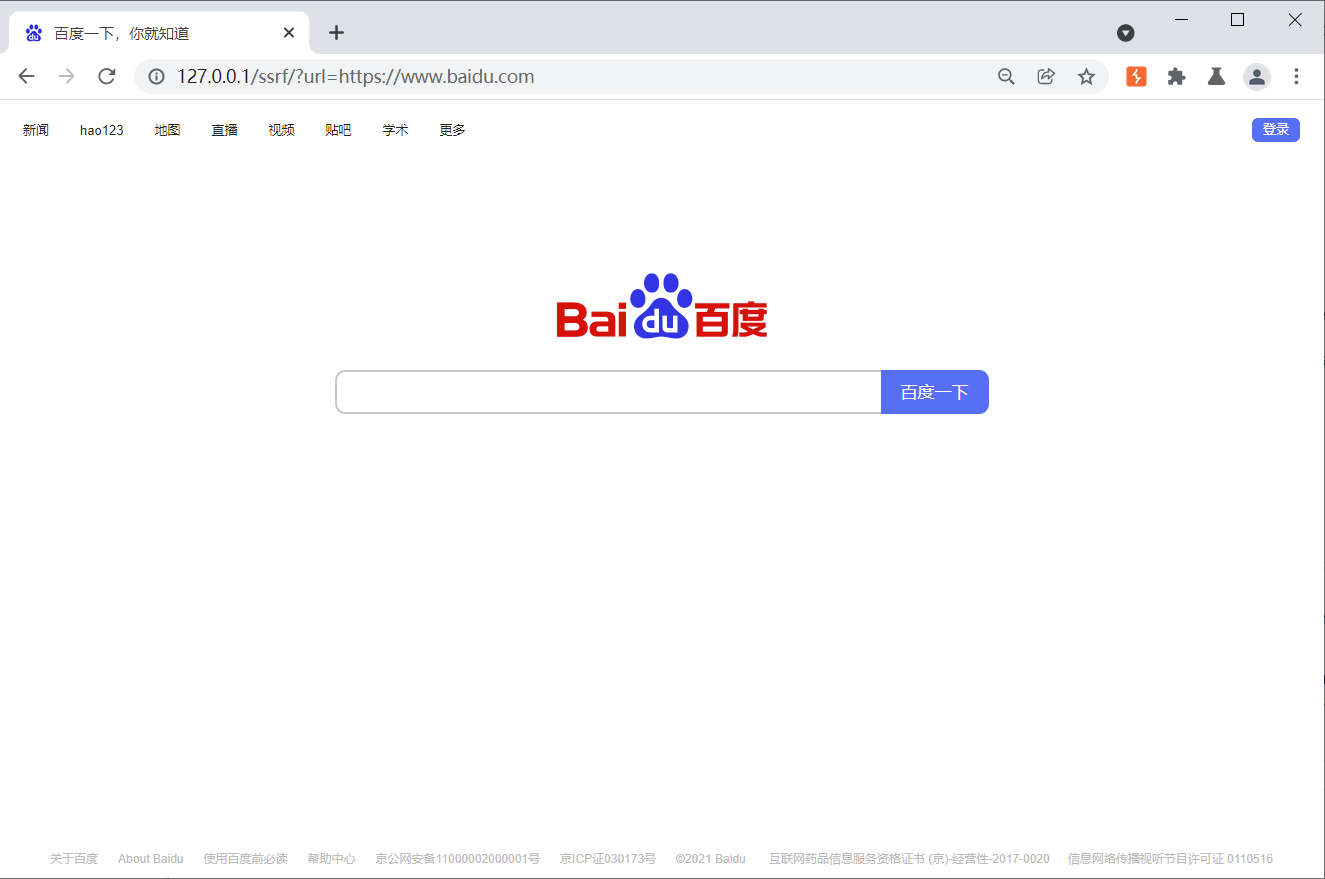Click the zoom magnifier icon in address bar

click(x=1006, y=76)
